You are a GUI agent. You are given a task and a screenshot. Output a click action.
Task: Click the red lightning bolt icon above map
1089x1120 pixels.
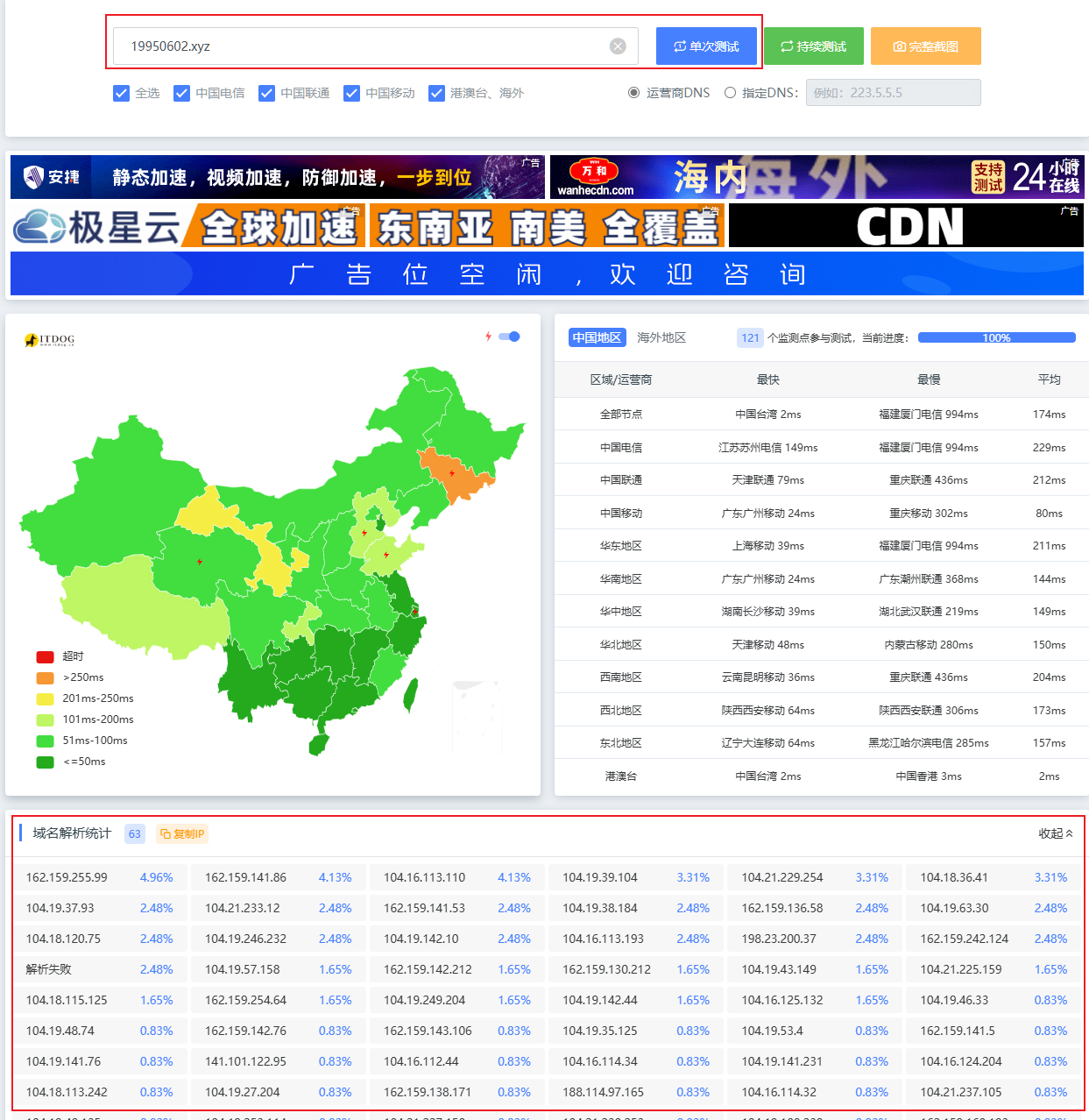coord(488,337)
